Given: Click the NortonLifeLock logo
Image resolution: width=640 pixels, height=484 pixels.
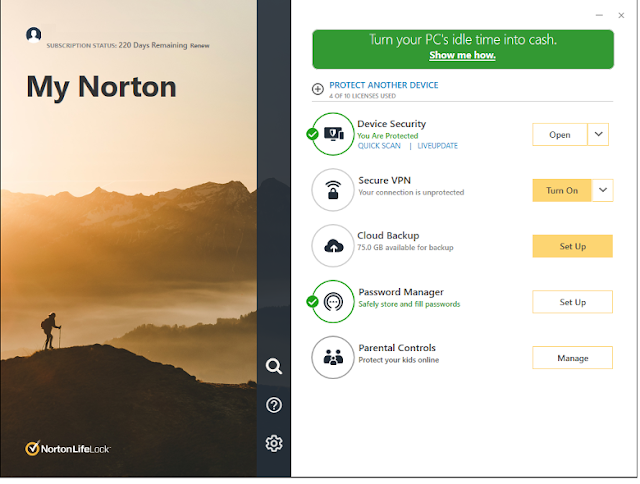Looking at the screenshot, I should coord(68,448).
